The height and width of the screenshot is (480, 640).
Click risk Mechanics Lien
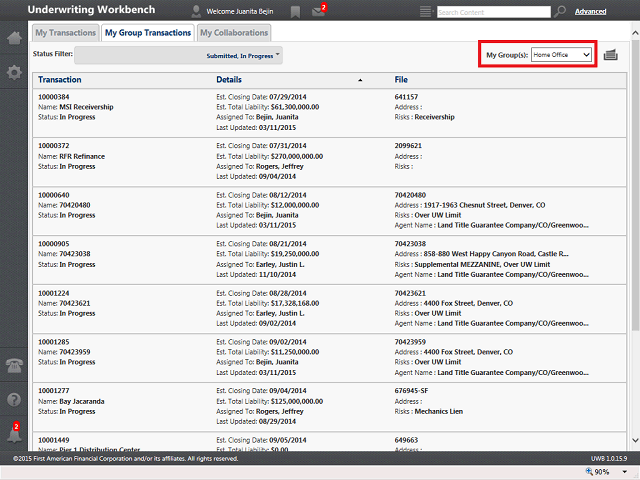coord(439,411)
